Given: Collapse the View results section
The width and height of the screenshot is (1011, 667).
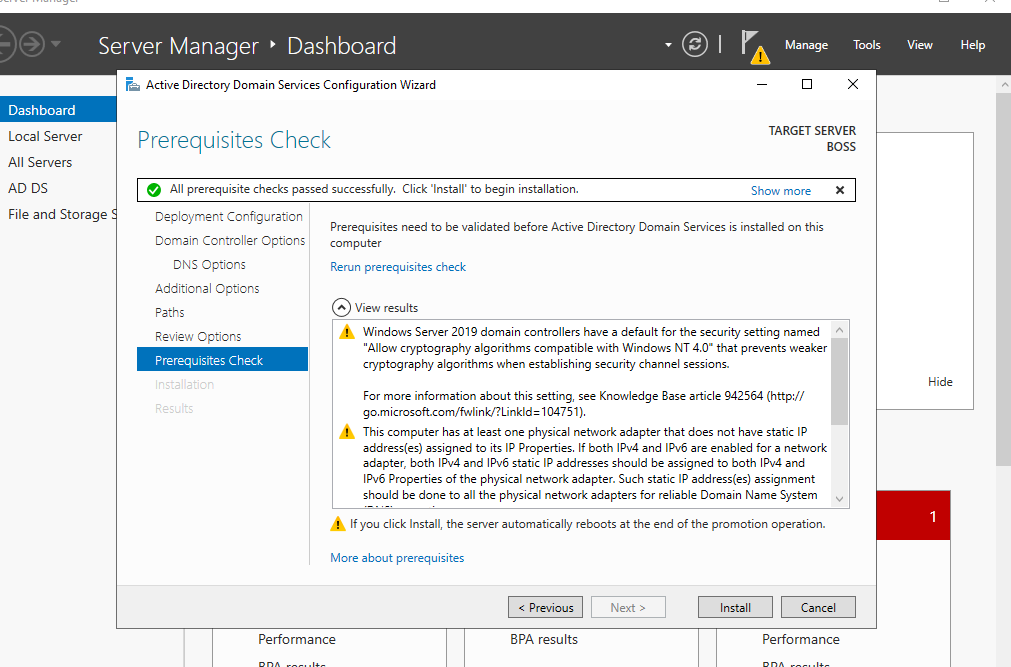Looking at the screenshot, I should [341, 308].
